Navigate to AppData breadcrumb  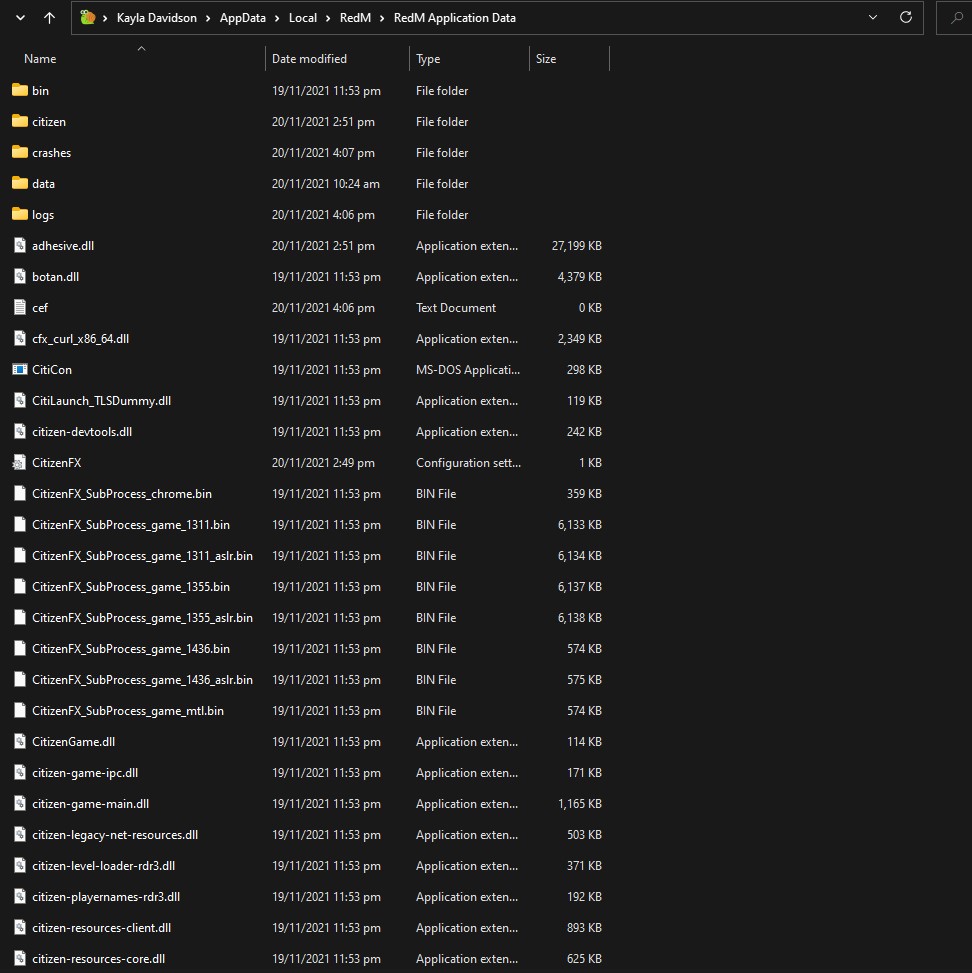[x=243, y=18]
